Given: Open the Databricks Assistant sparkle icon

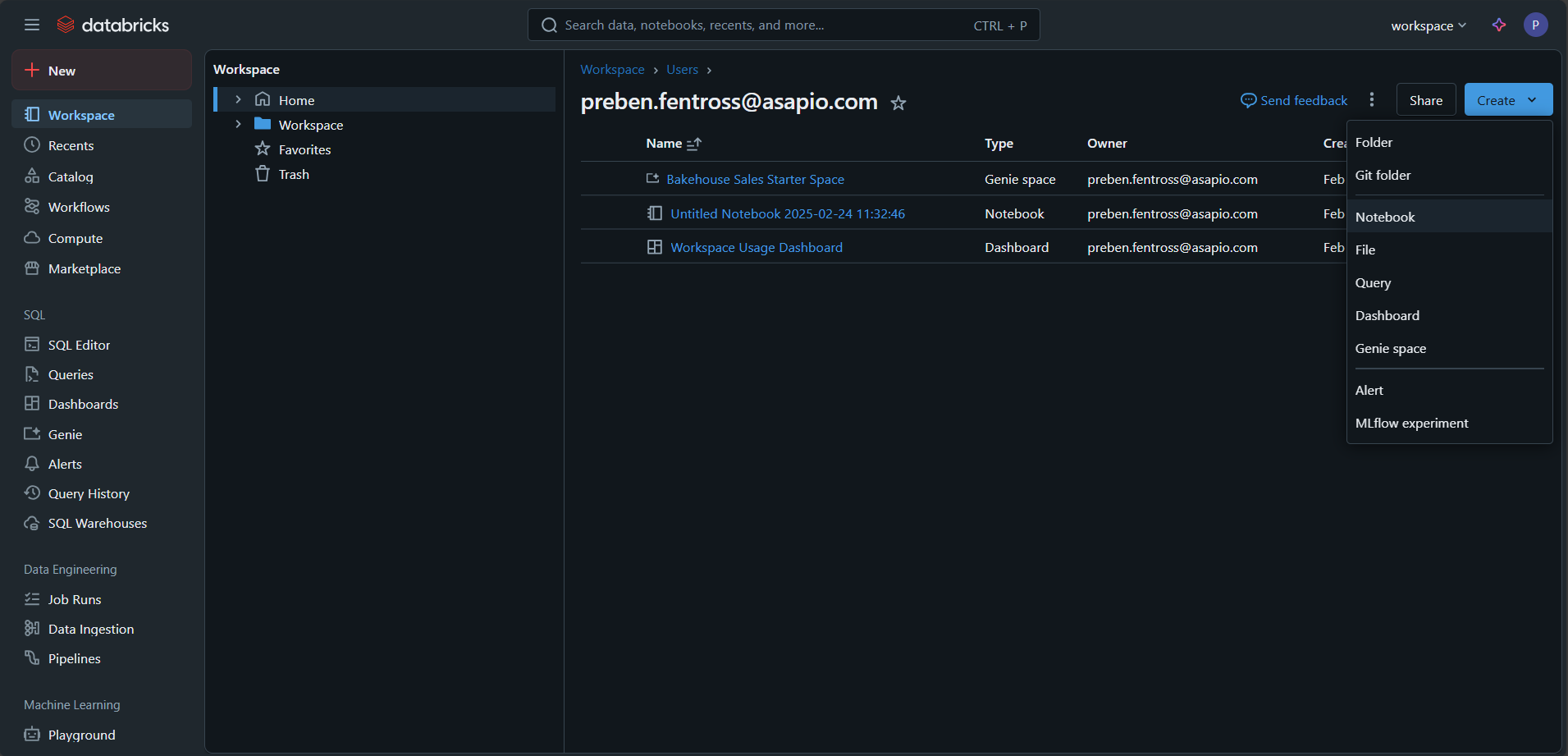Looking at the screenshot, I should pos(1499,25).
